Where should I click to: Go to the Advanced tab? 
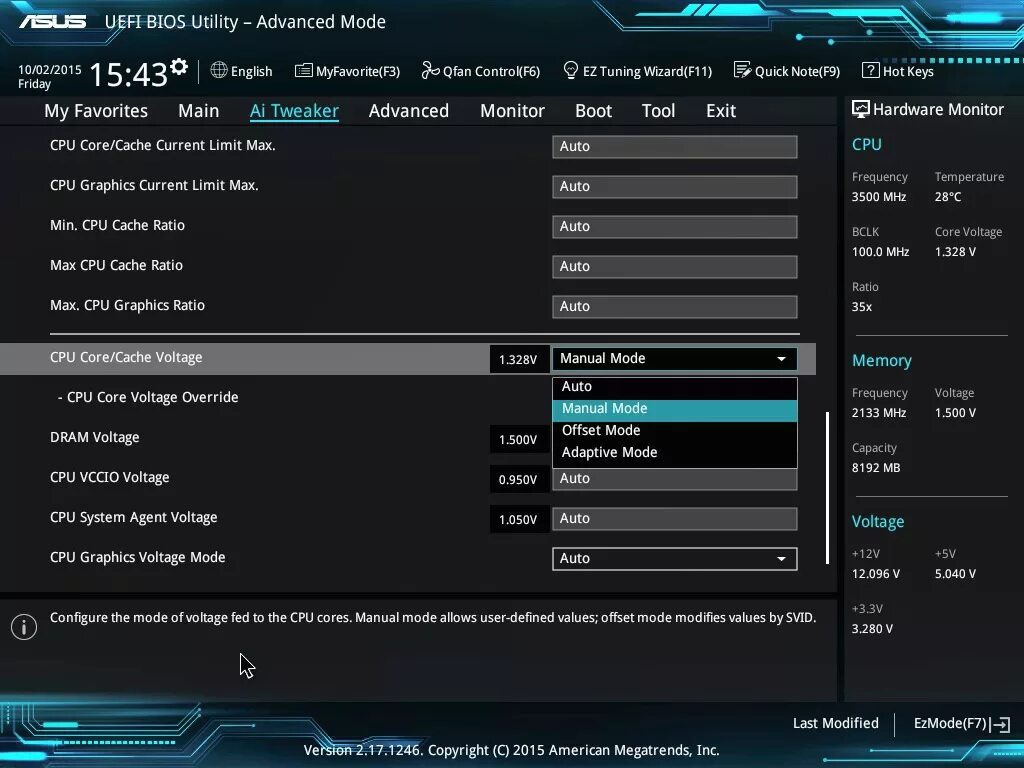(x=409, y=111)
